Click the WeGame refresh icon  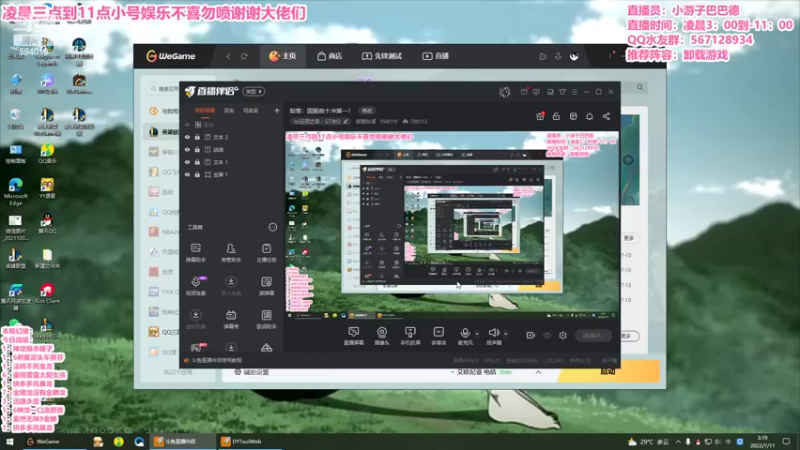(x=244, y=56)
